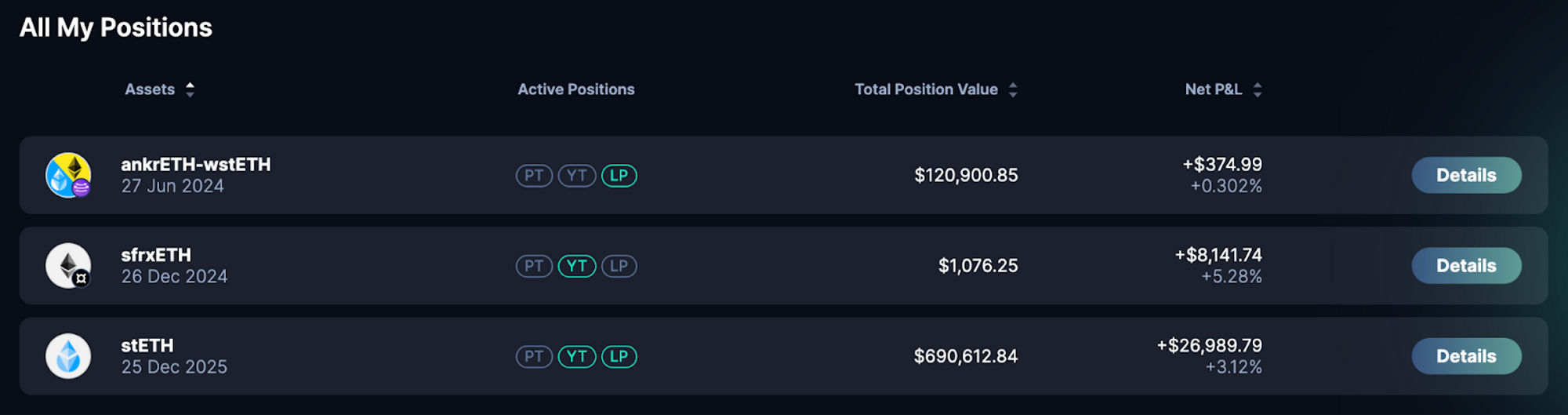The height and width of the screenshot is (415, 1568).
Task: Open Details for ankrETH-wstETH position
Action: click(x=1466, y=176)
